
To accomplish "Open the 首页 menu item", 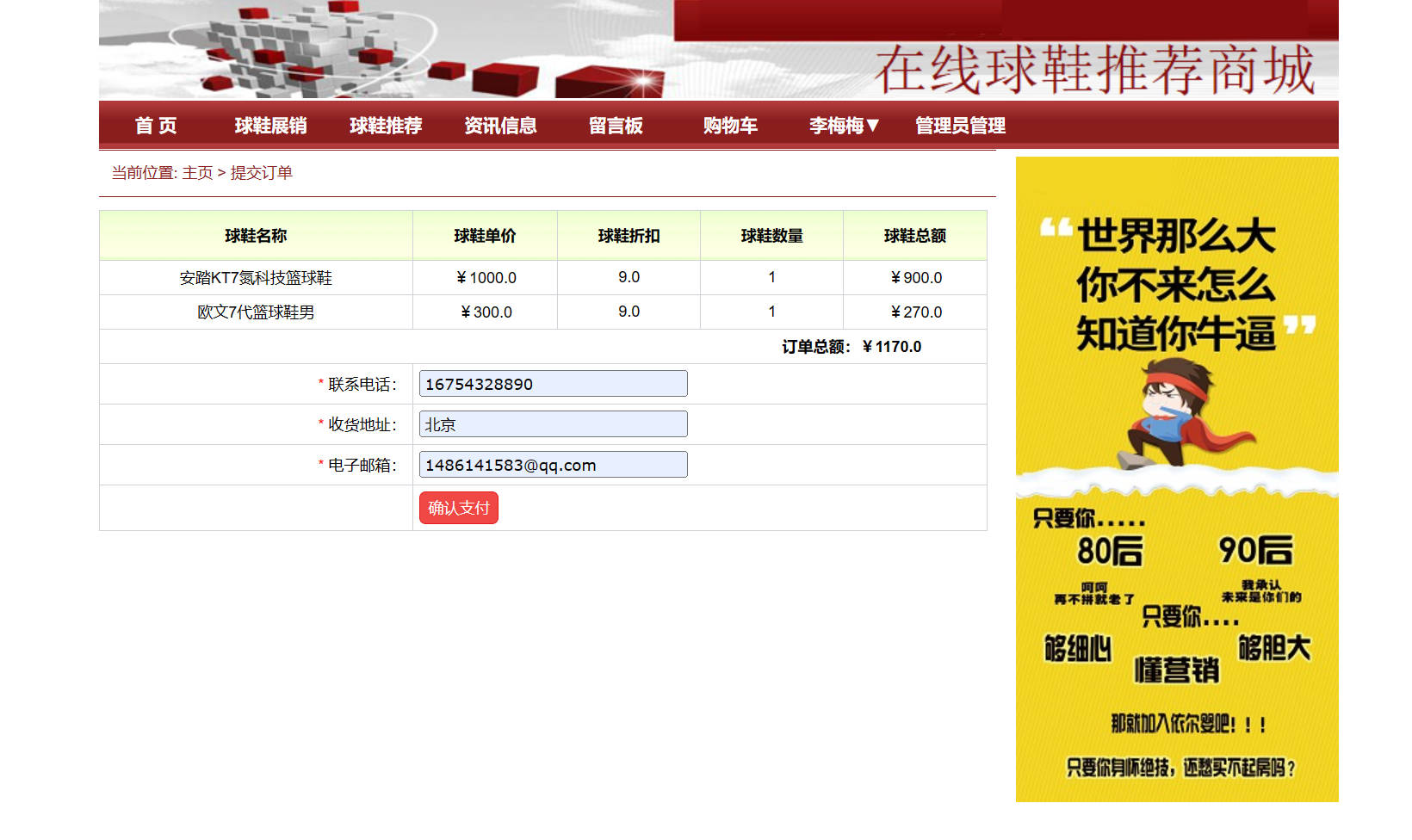I will pyautogui.click(x=155, y=126).
